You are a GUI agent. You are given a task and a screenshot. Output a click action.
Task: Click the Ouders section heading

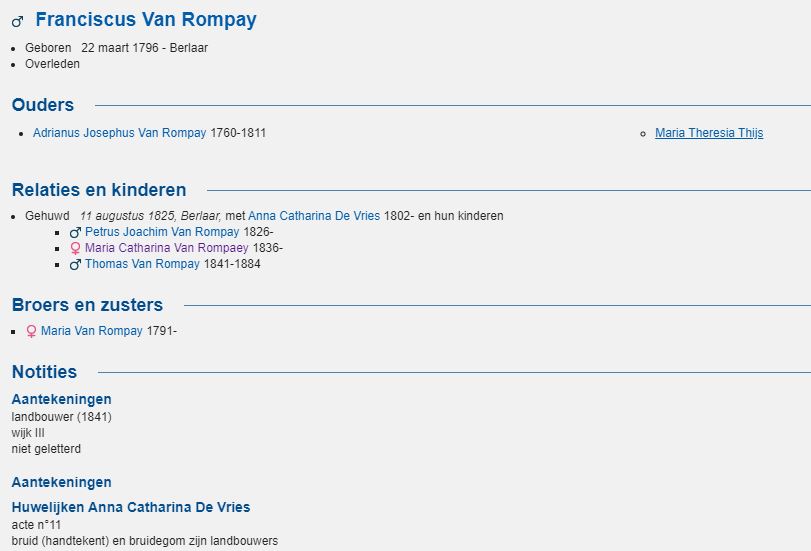coord(43,105)
